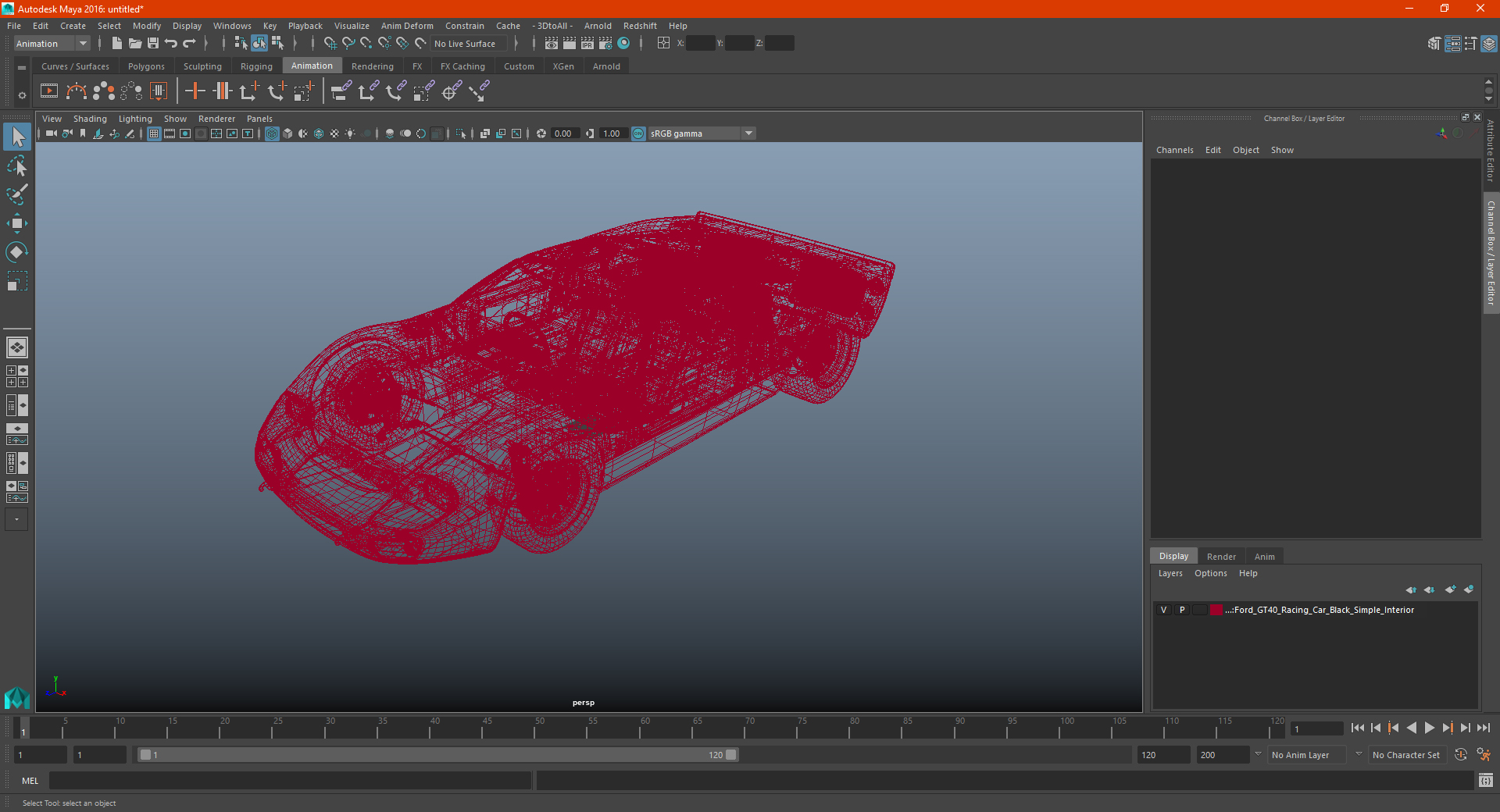Choose the Paint selection tool
Image resolution: width=1500 pixels, height=812 pixels.
point(17,194)
